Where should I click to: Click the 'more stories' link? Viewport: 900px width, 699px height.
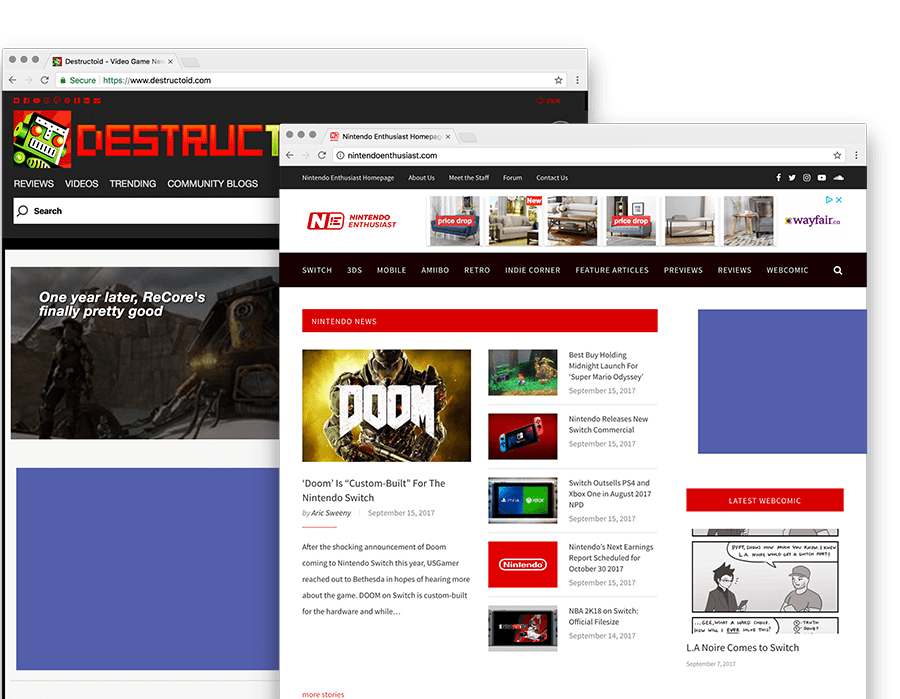(x=323, y=694)
